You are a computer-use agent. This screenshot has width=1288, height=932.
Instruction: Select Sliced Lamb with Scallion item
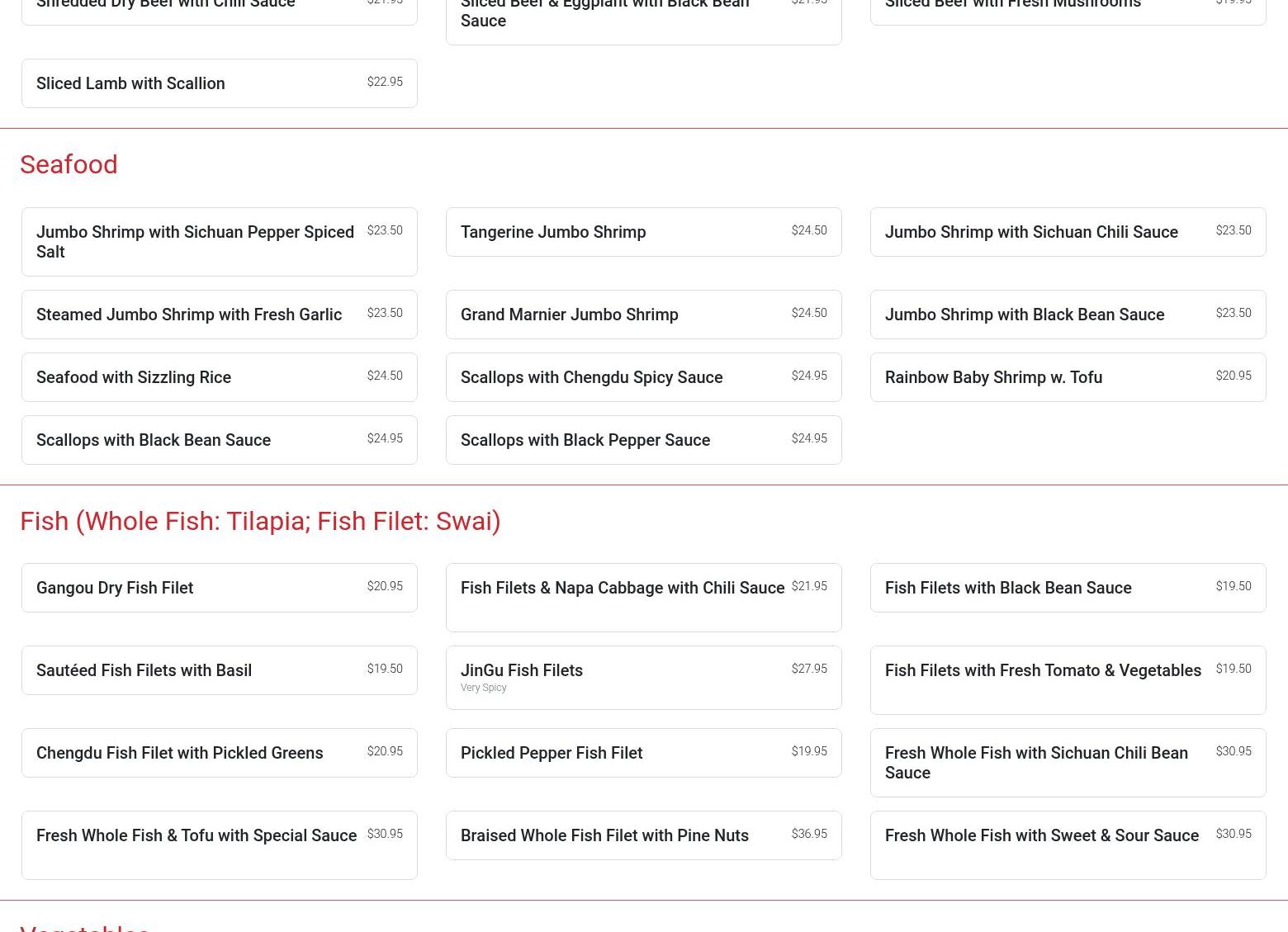(219, 83)
